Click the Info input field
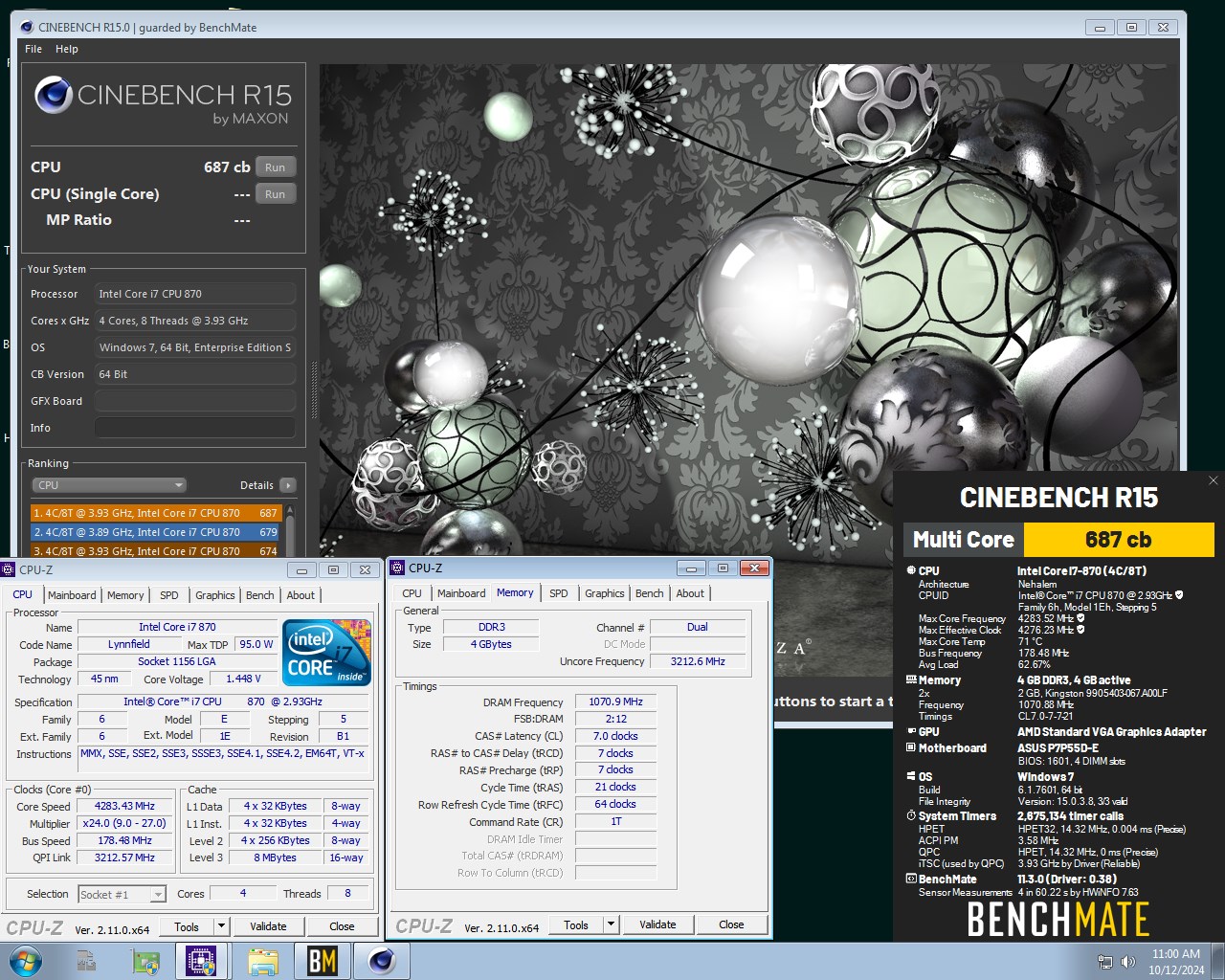1225x980 pixels. point(194,428)
